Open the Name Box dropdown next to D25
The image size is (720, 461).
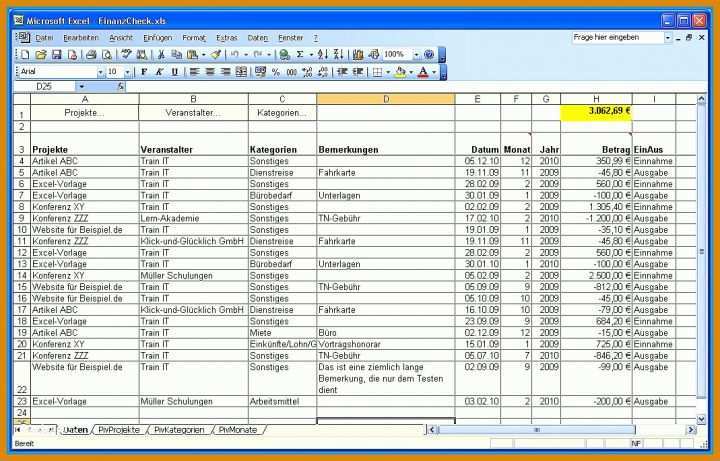[x=82, y=86]
